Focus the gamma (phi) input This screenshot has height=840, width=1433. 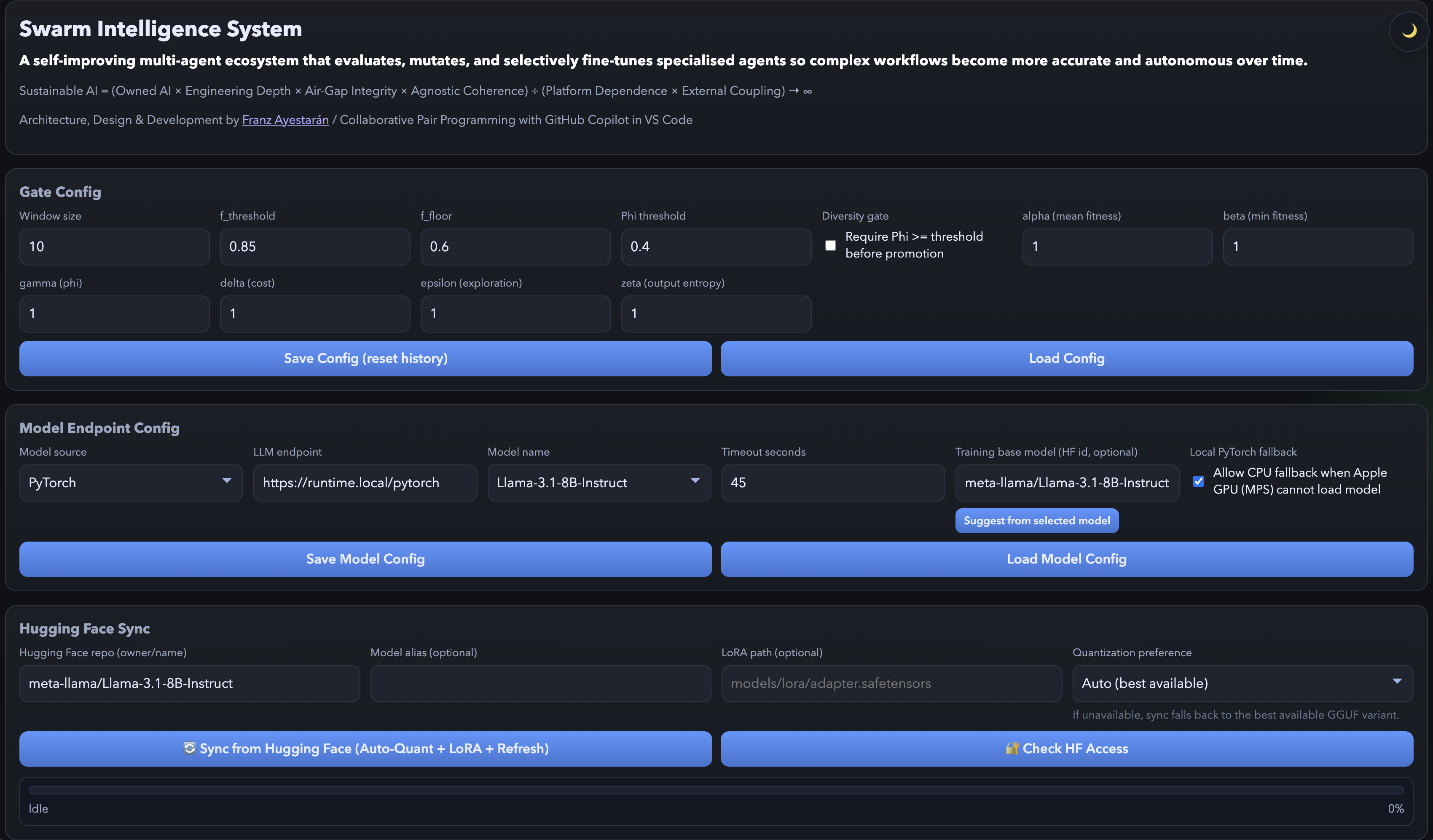114,314
